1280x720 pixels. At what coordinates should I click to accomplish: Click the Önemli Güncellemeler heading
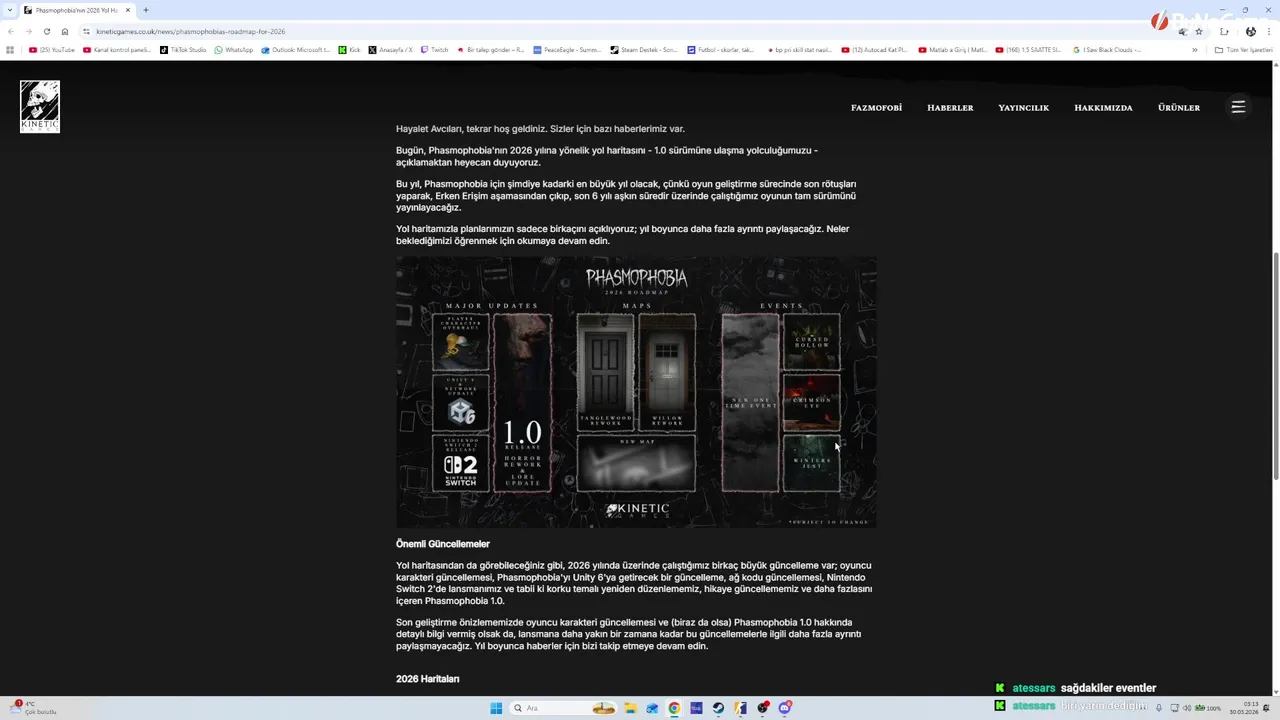pyautogui.click(x=443, y=544)
